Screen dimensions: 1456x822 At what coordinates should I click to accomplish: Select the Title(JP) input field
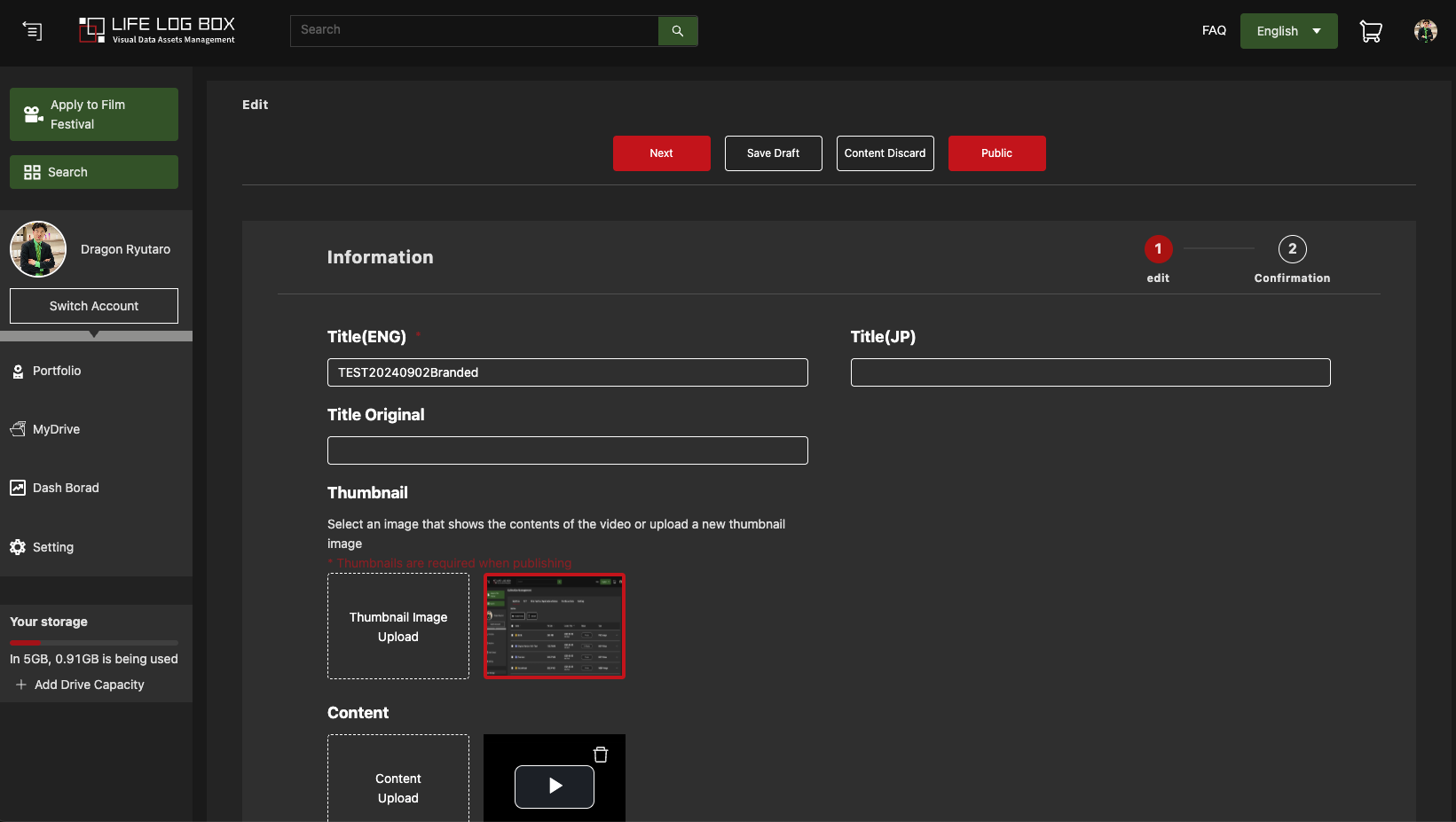pos(1090,372)
